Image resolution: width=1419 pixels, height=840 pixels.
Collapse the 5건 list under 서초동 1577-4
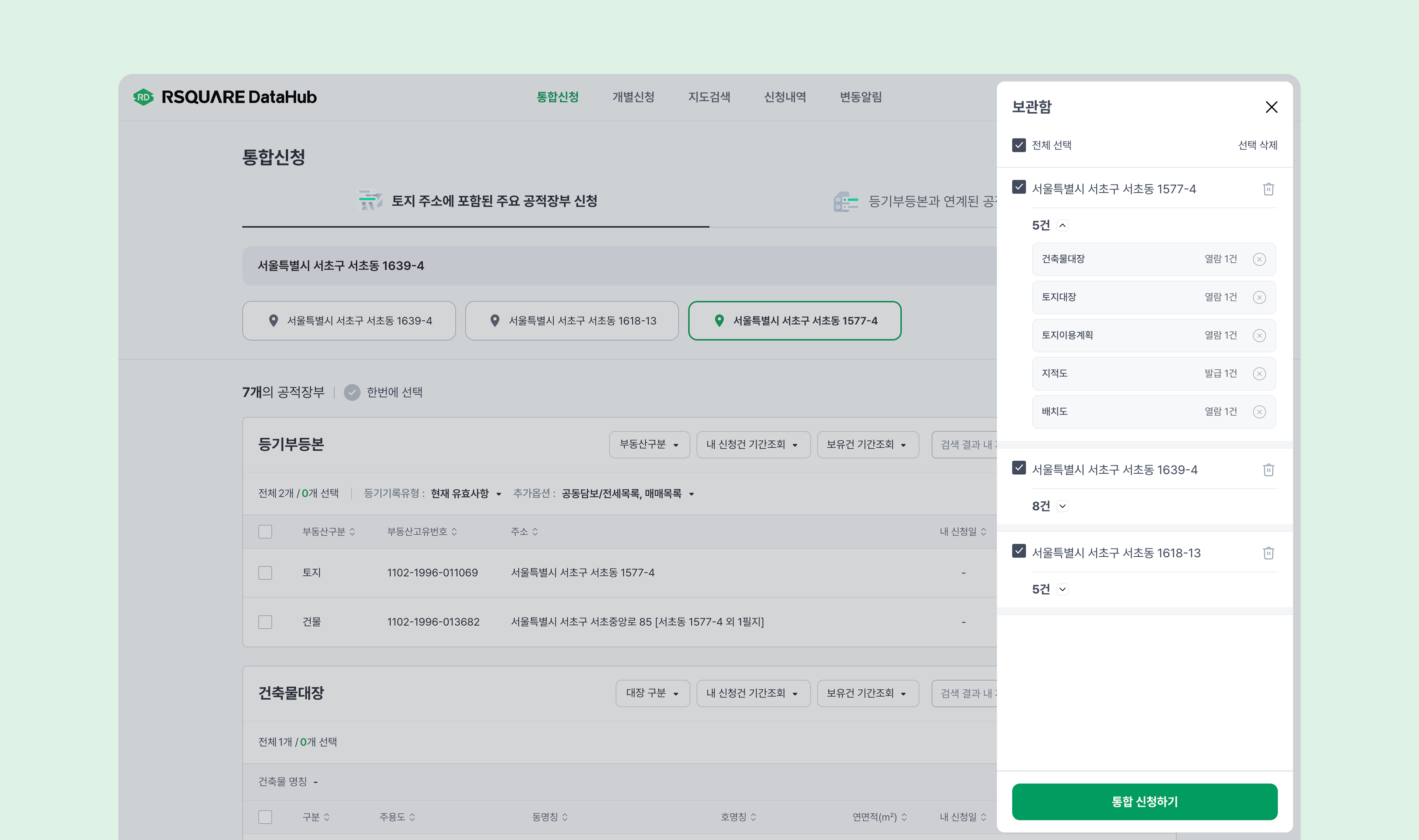pos(1062,226)
